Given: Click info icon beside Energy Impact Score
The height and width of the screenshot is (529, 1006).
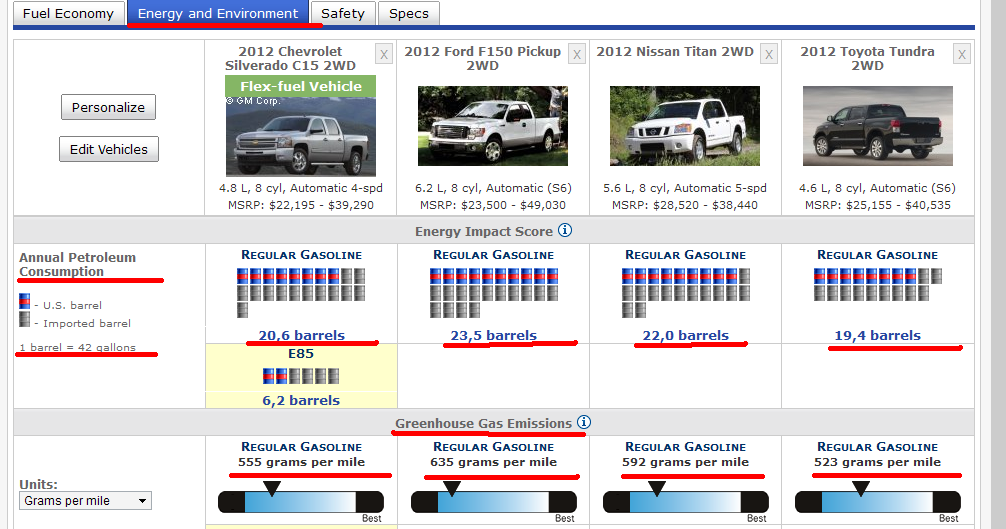Looking at the screenshot, I should click(x=565, y=231).
